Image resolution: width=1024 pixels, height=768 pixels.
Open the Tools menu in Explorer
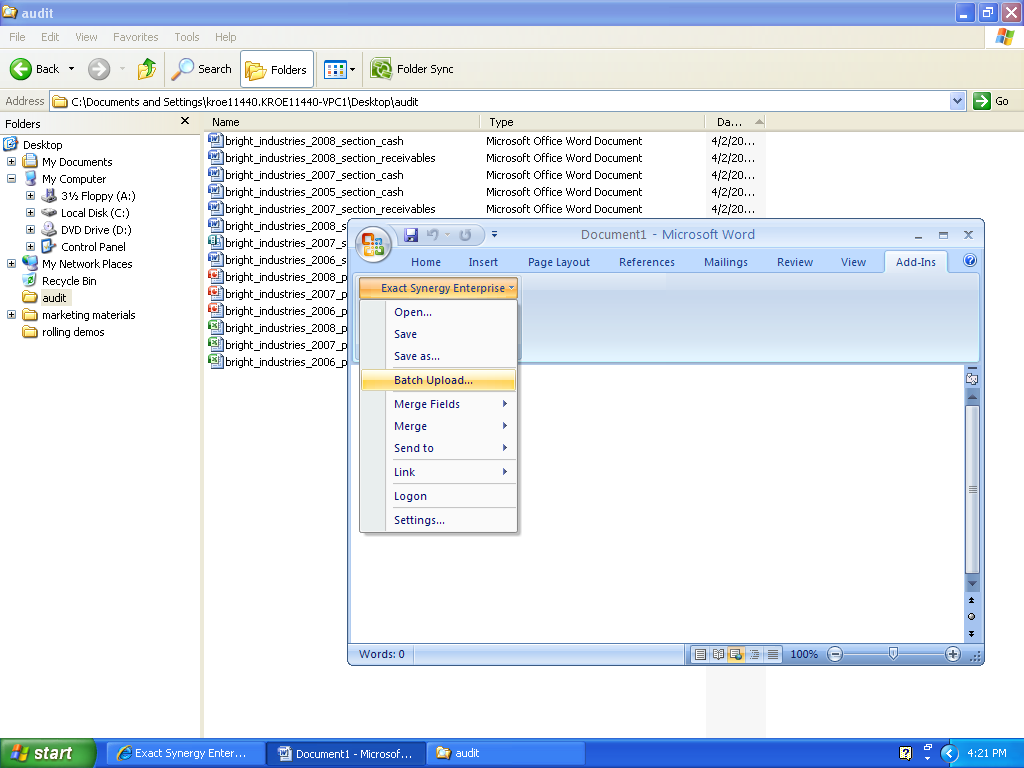click(x=187, y=37)
